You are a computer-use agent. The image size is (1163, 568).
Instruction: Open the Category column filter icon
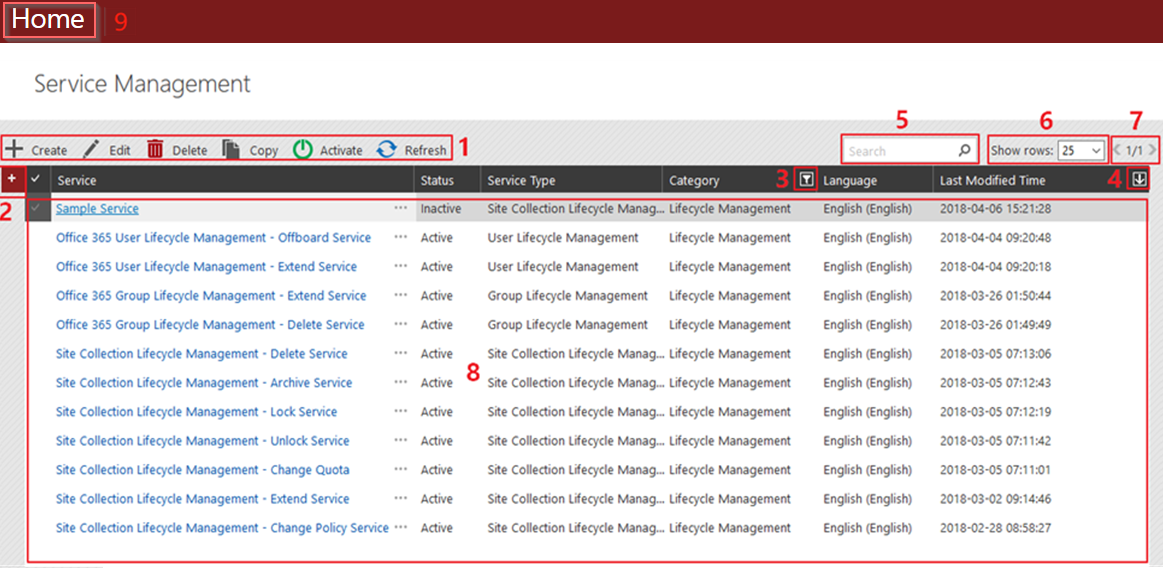pyautogui.click(x=806, y=180)
